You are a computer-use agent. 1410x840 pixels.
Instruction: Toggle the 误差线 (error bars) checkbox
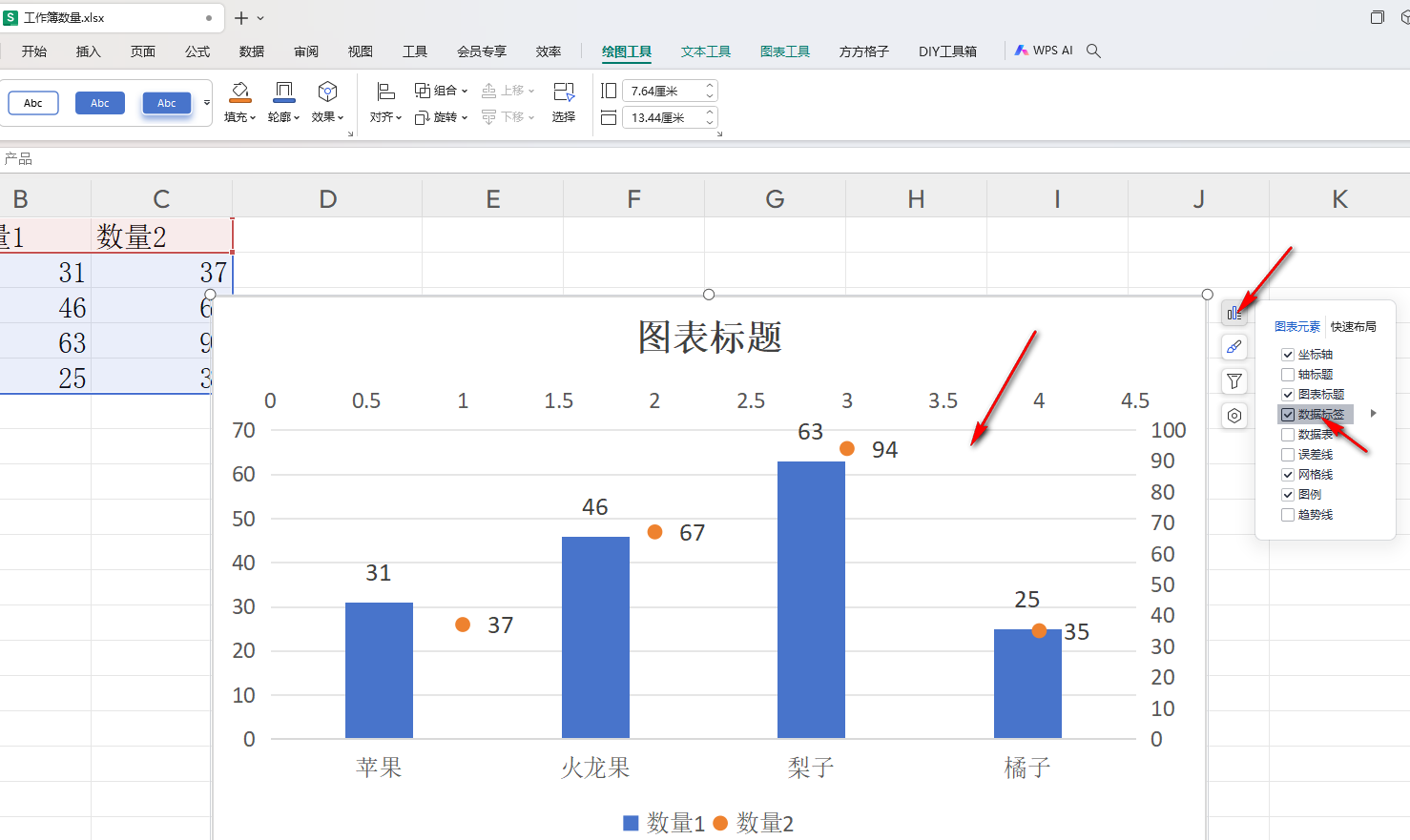1288,455
